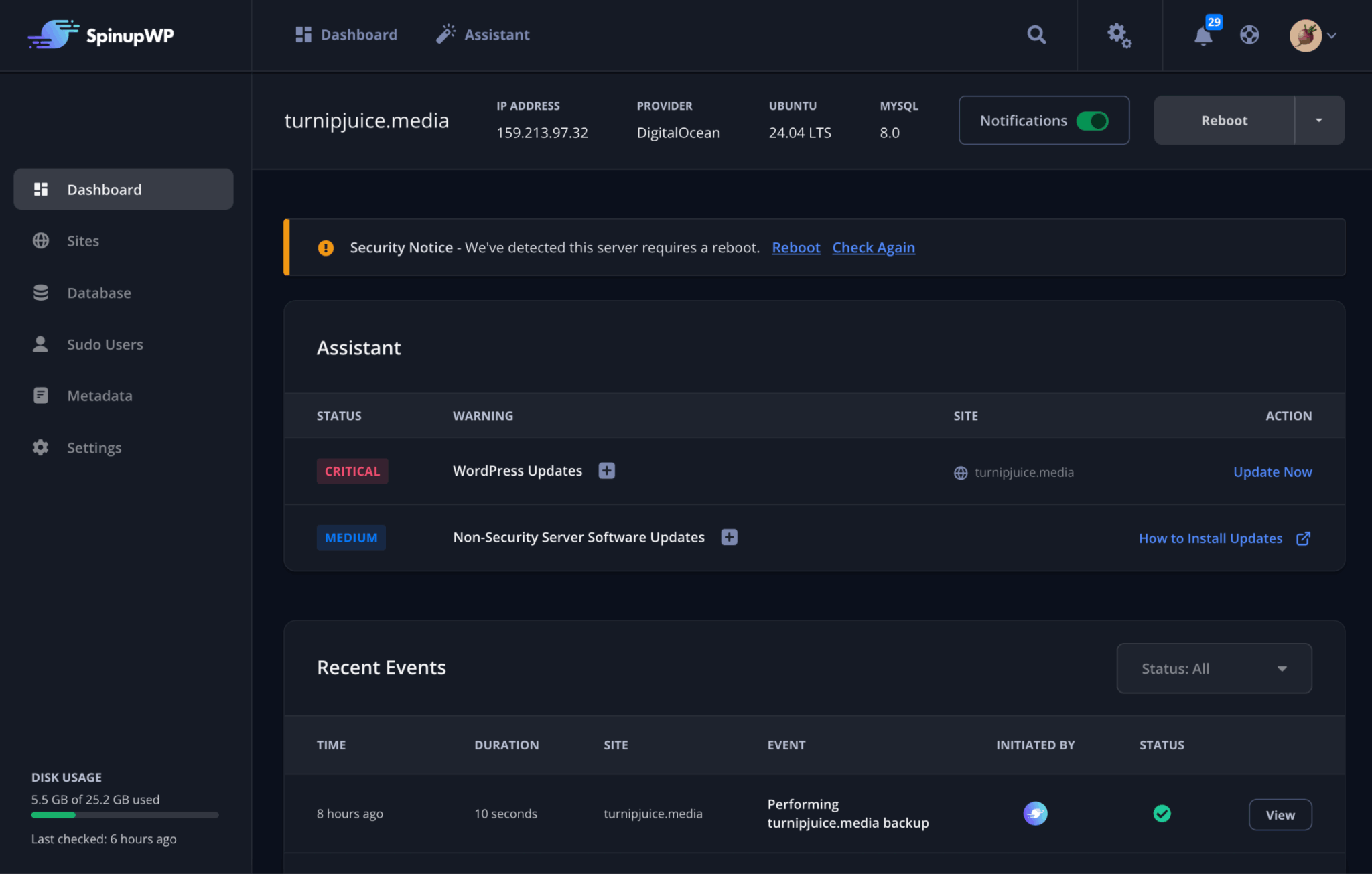Click the IP address 159.213.97.32
1372x874 pixels.
(542, 133)
